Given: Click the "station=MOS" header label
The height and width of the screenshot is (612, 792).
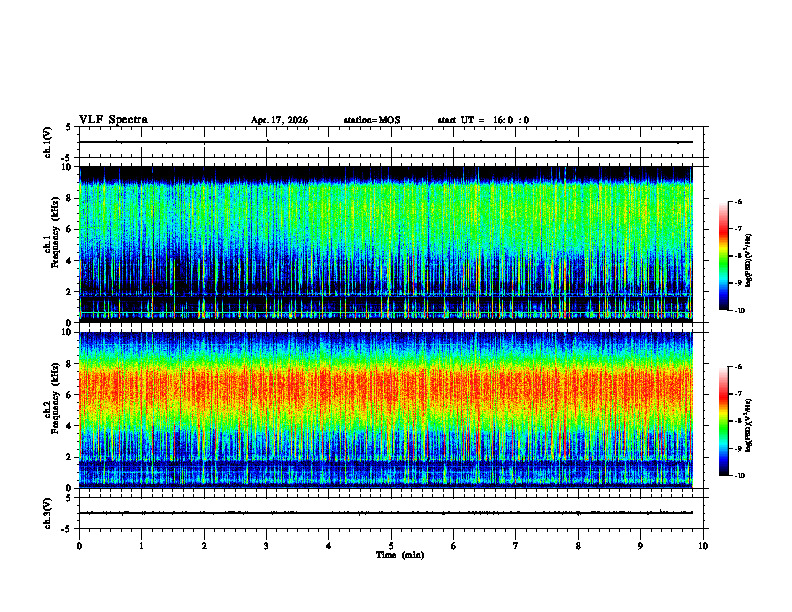Looking at the screenshot, I should 372,120.
